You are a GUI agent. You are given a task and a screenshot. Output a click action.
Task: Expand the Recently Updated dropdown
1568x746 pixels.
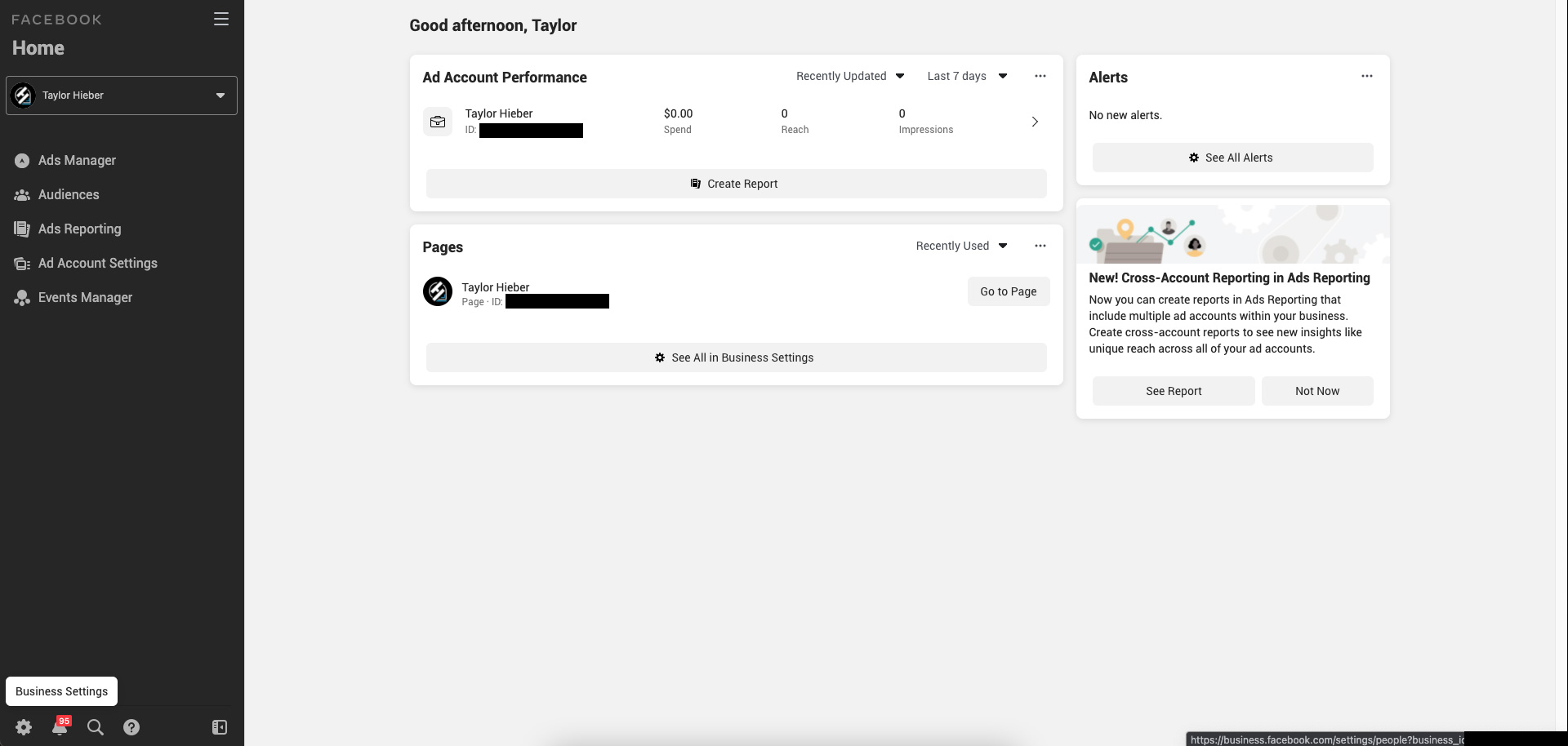[x=850, y=76]
